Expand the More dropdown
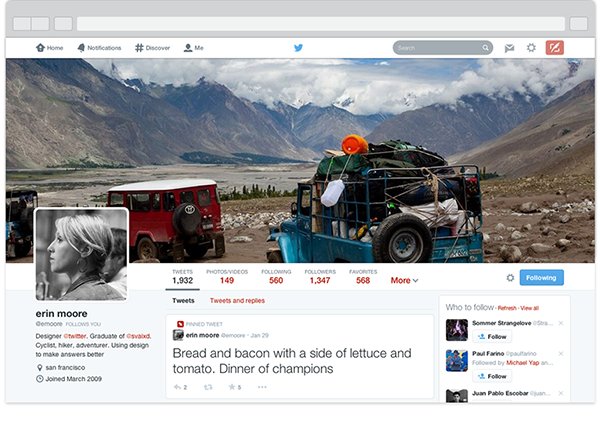The width and height of the screenshot is (600, 423). coord(404,281)
